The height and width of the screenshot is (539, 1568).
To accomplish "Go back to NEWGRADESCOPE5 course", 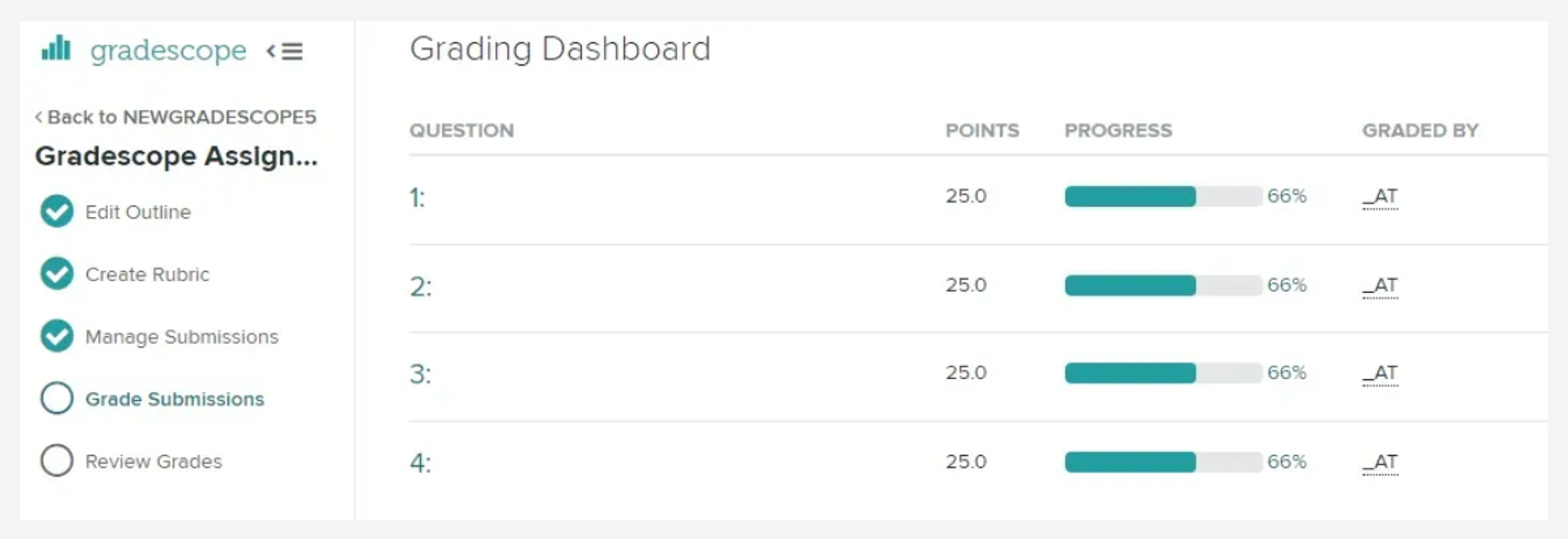I will tap(176, 116).
